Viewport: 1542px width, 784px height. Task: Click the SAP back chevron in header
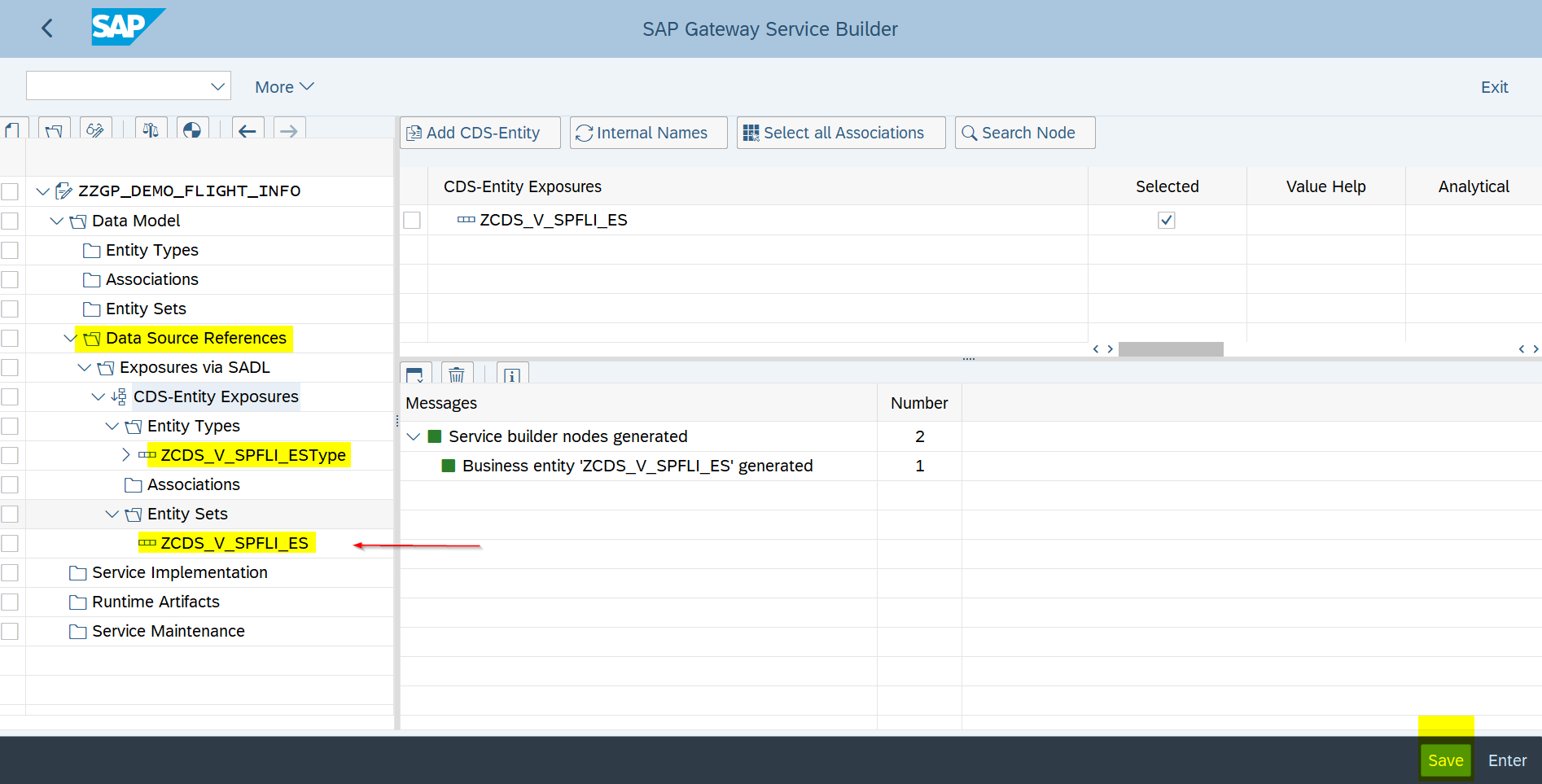point(47,28)
